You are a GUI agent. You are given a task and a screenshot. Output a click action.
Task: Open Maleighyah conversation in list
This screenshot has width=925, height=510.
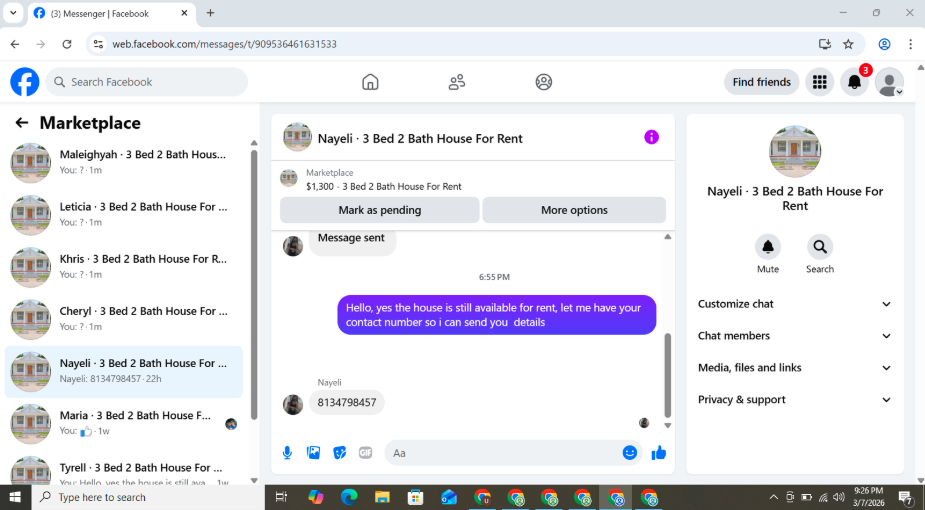124,162
